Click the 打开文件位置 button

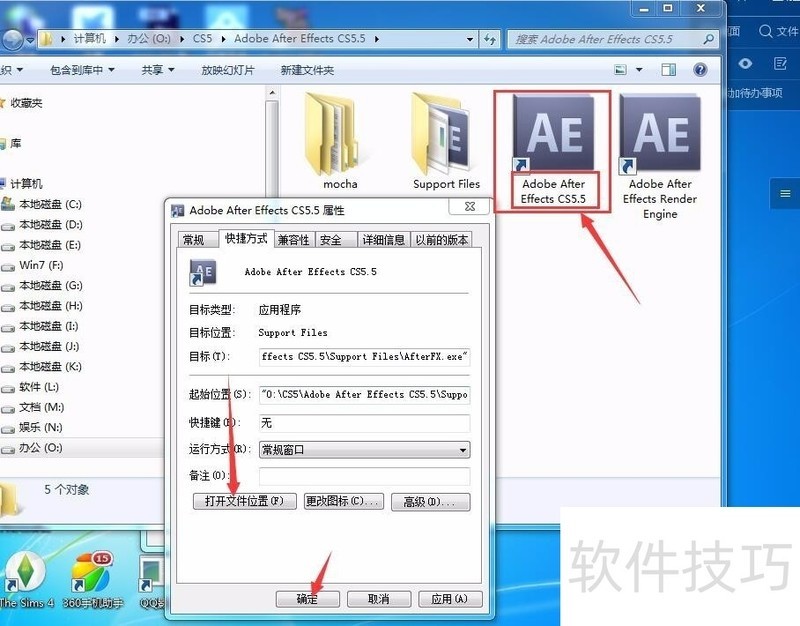244,501
